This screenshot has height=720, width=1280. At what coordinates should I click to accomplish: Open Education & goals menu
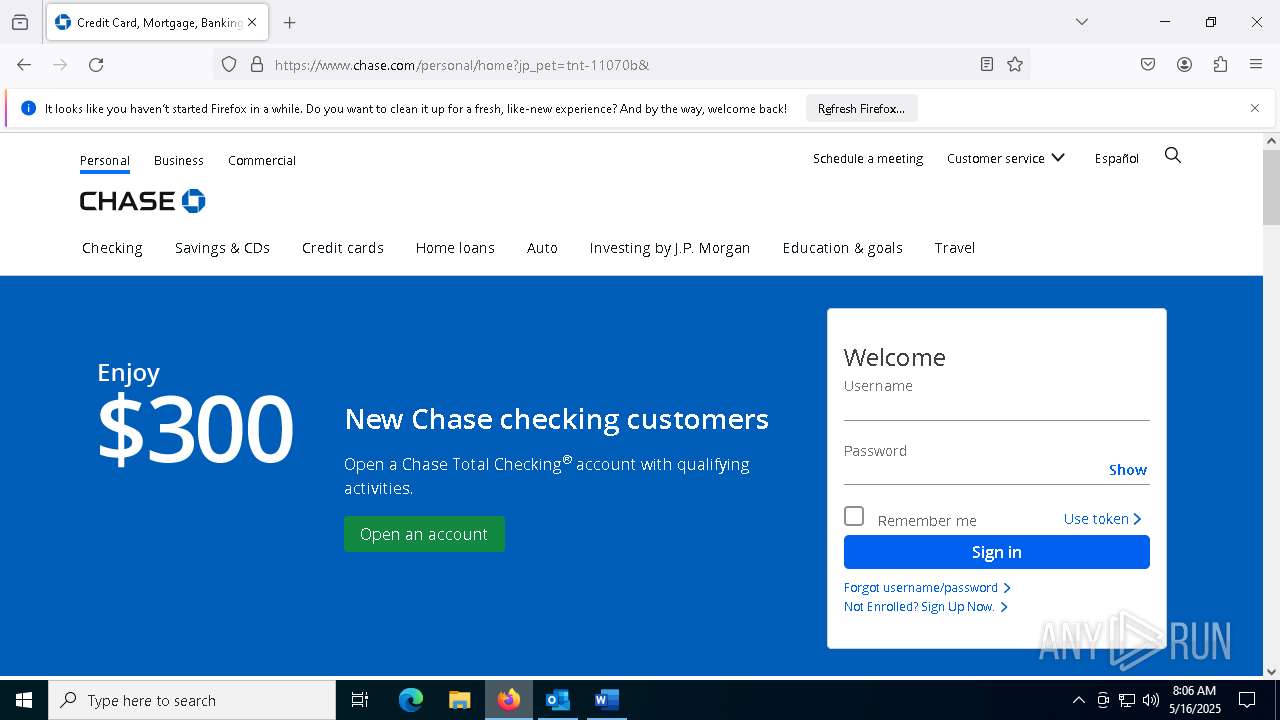(843, 248)
